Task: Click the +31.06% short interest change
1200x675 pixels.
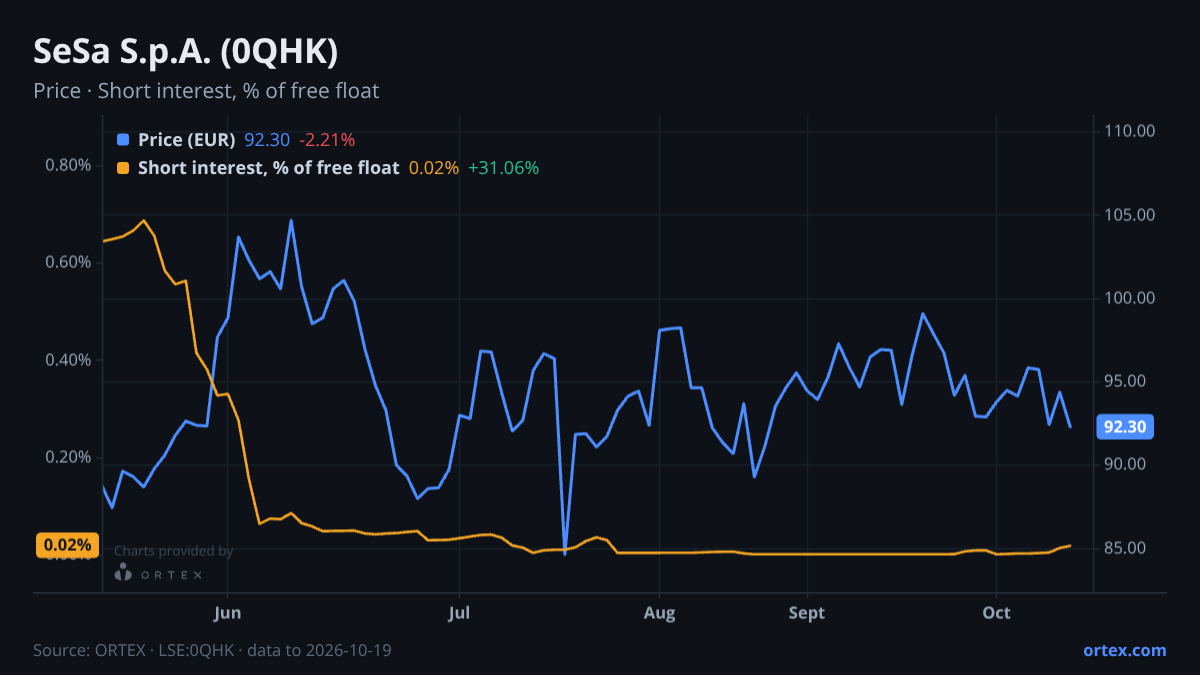Action: click(503, 168)
